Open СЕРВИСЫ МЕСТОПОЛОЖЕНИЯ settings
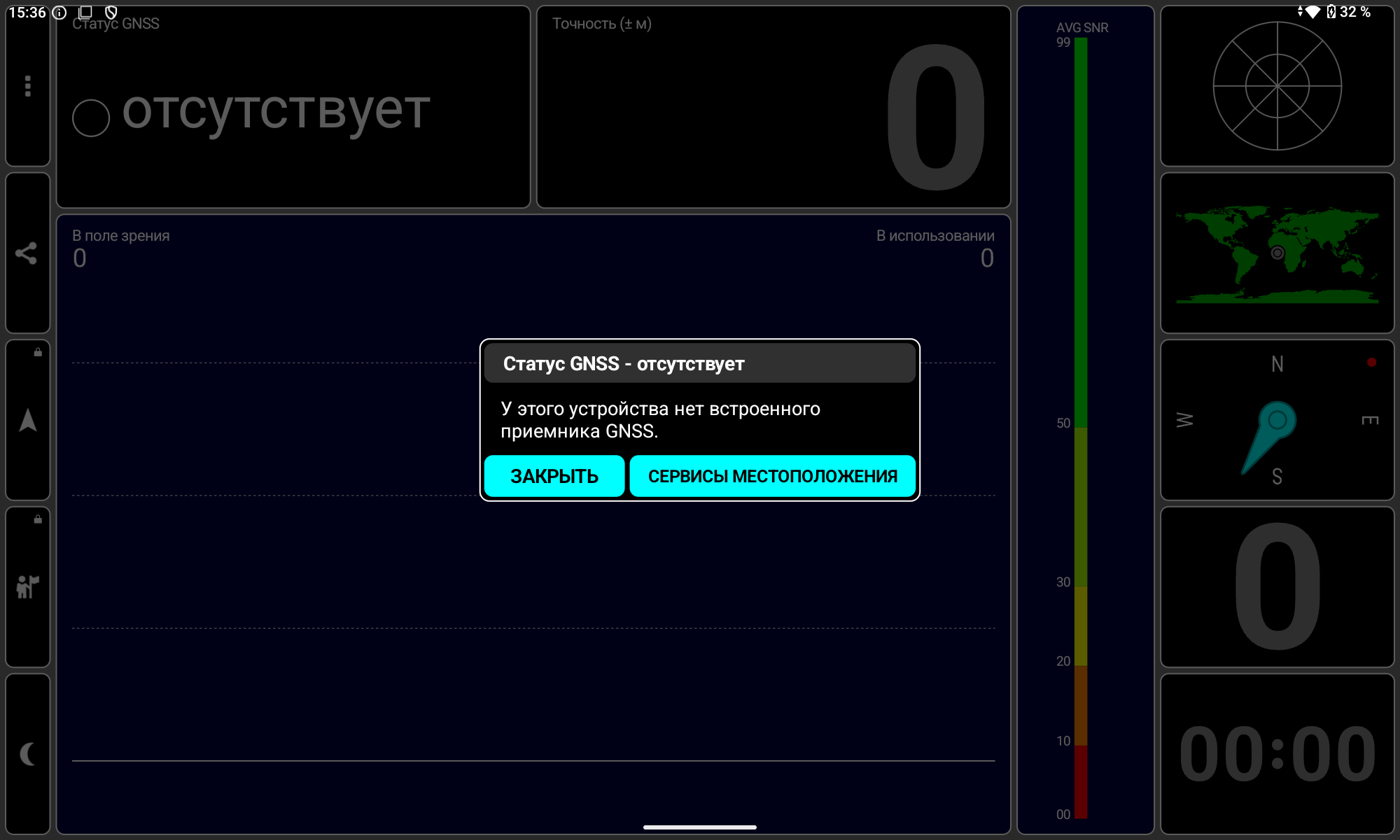 (x=772, y=476)
